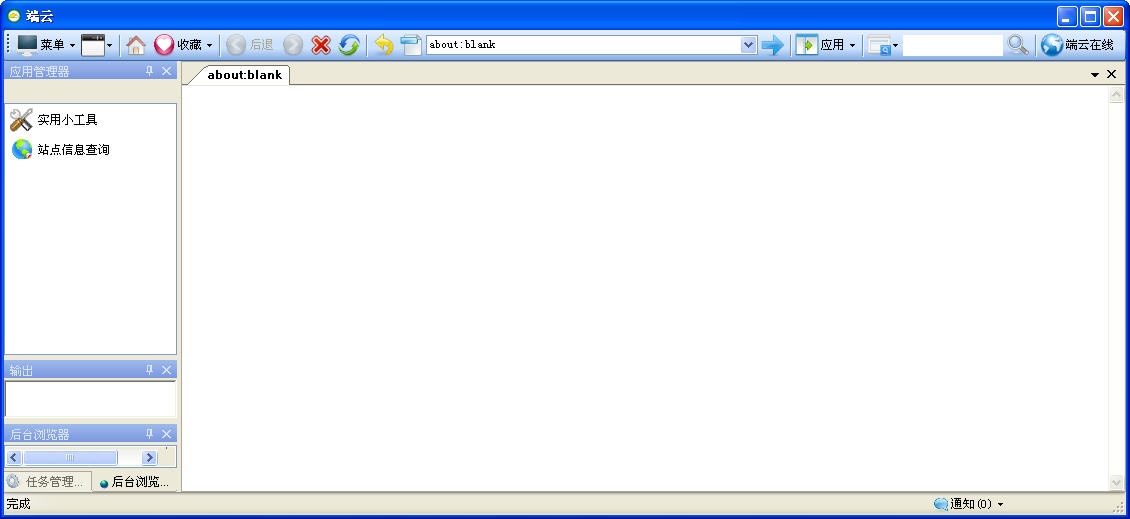Open 站点信息查询 in app manager
The image size is (1130, 519).
tap(61, 149)
